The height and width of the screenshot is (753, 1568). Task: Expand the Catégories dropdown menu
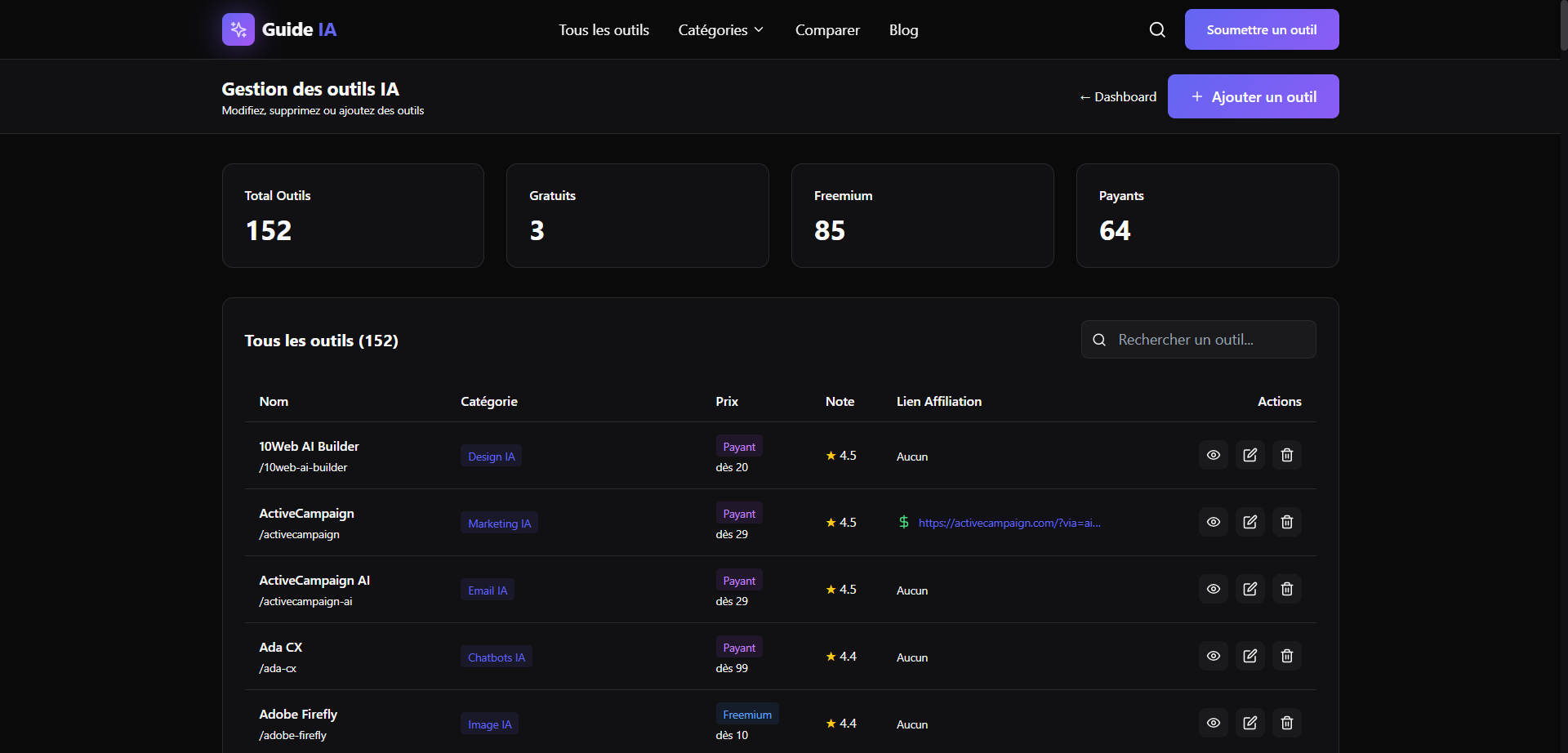(720, 30)
